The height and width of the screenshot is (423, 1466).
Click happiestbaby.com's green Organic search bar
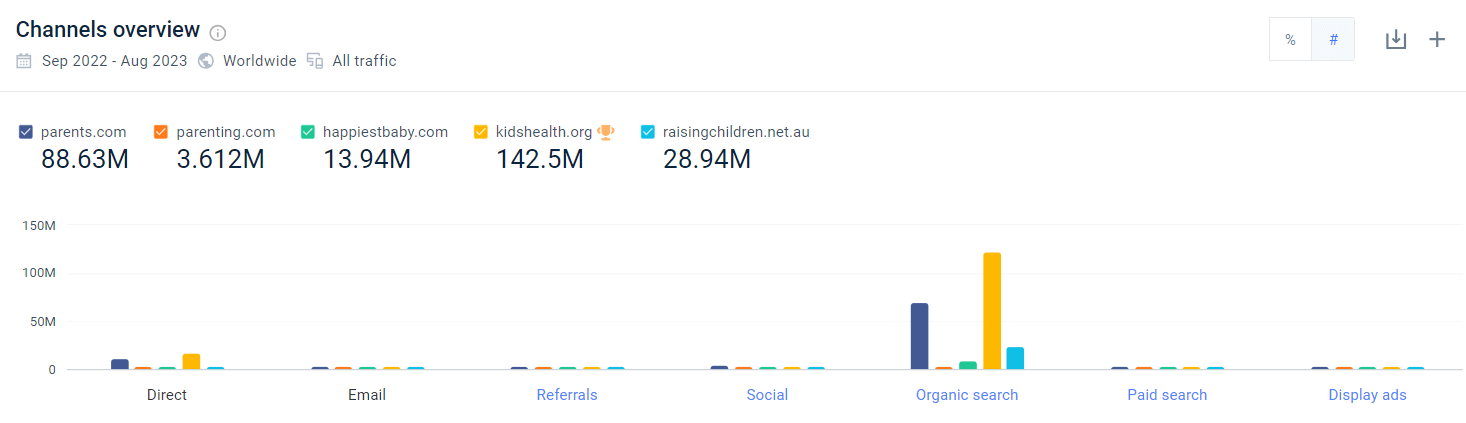pos(967,366)
